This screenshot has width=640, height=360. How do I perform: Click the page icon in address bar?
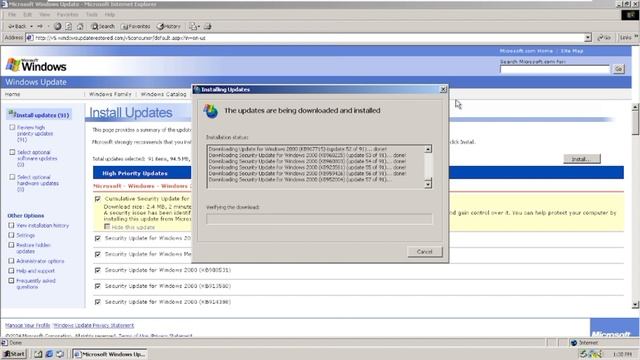coord(29,38)
